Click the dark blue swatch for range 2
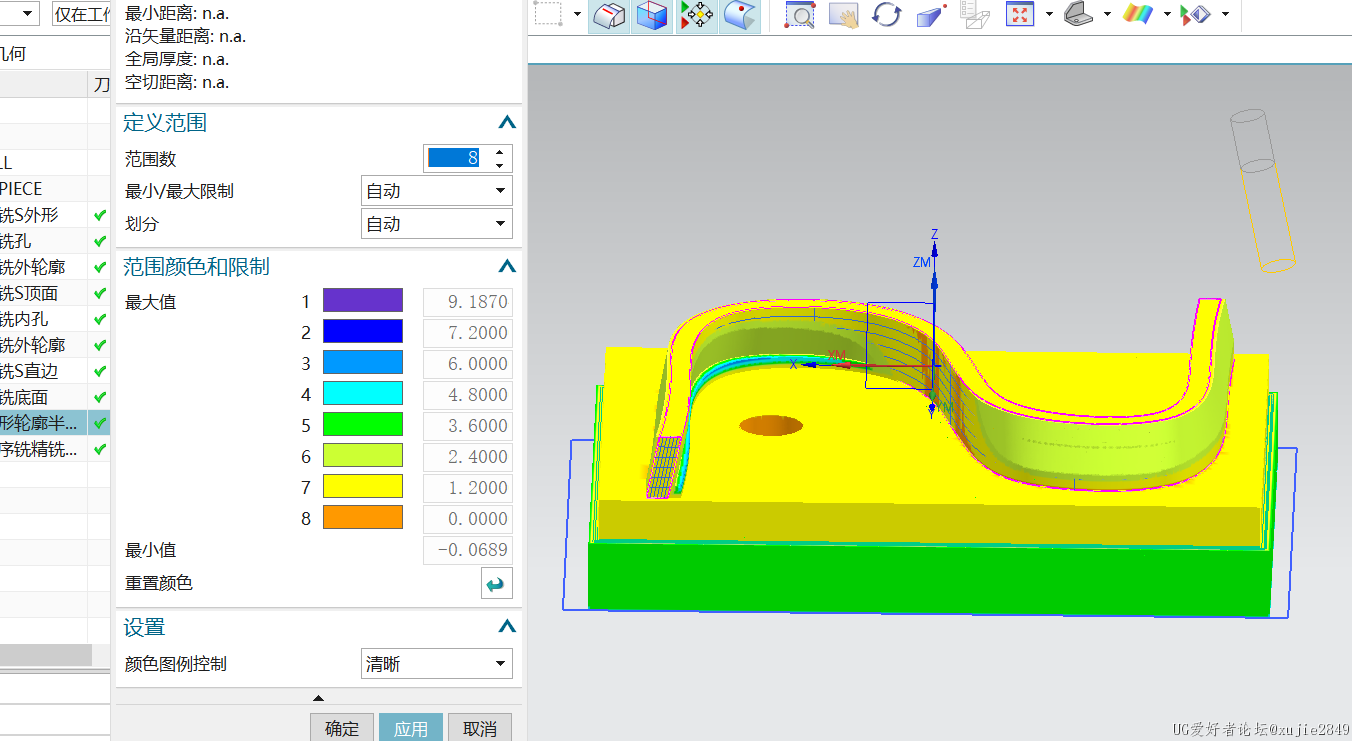Screen dimensions: 1352x741 point(362,332)
